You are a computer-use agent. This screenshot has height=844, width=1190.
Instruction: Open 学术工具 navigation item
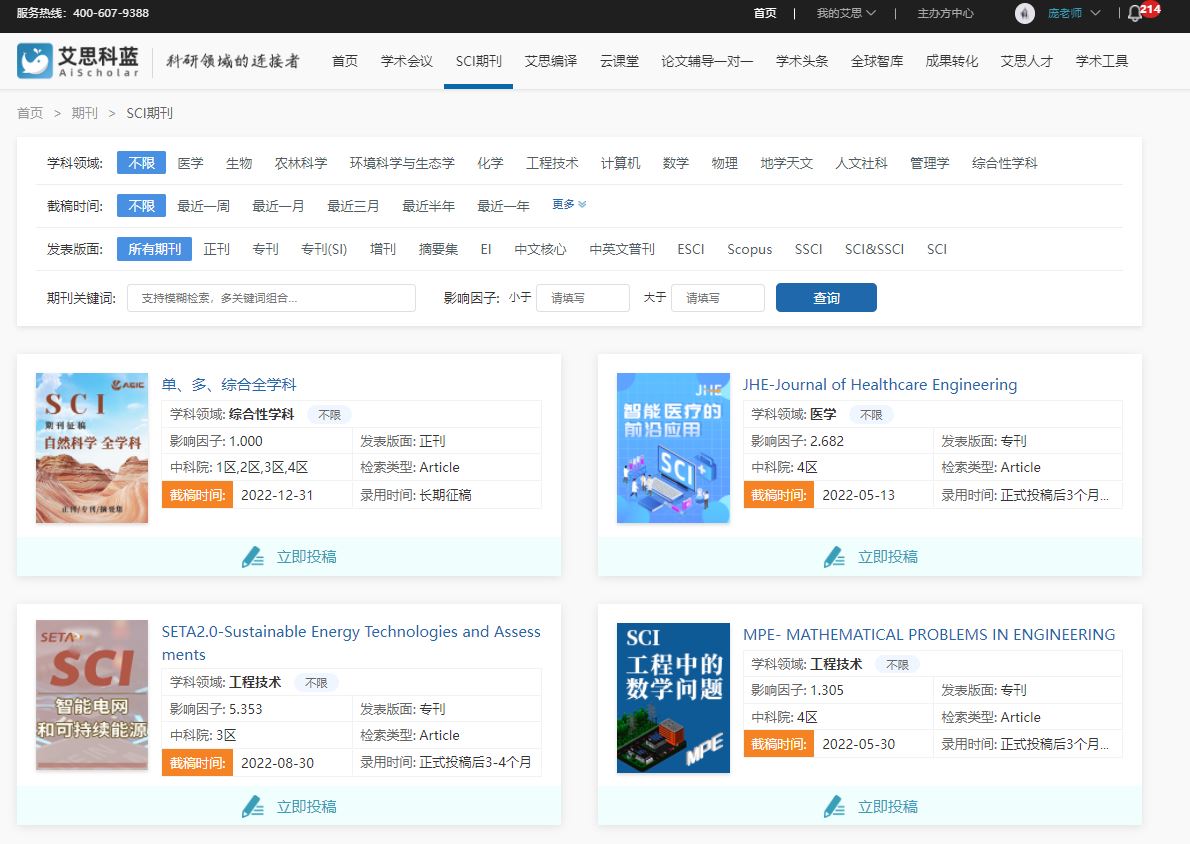tap(1102, 61)
